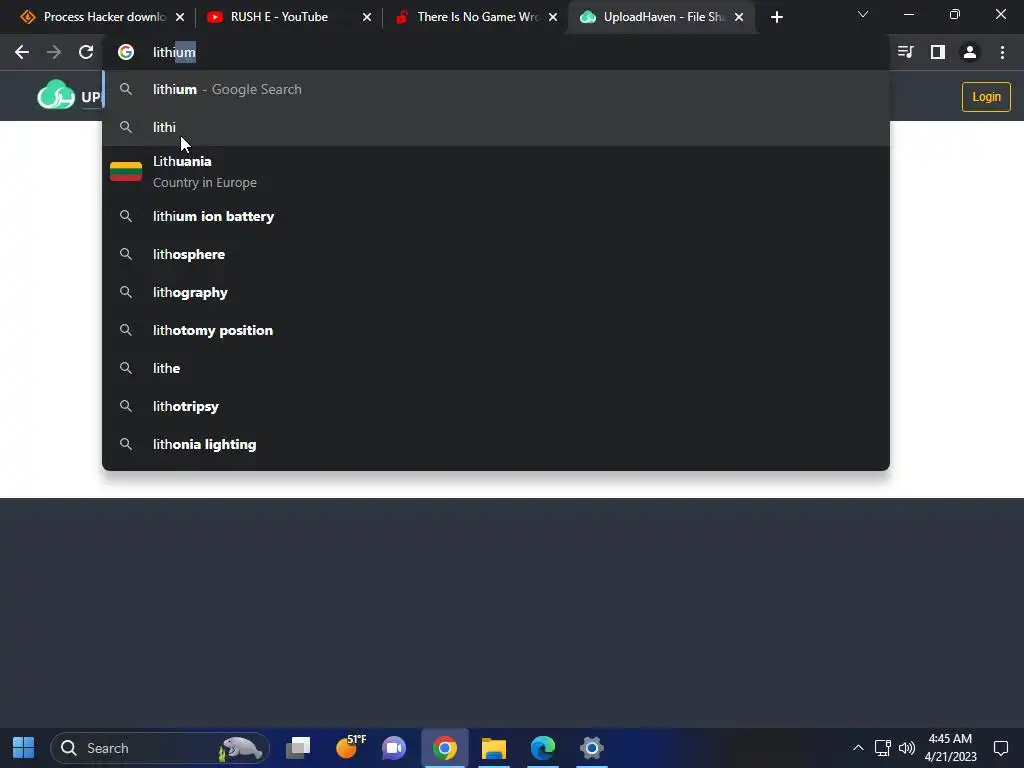Launch Microsoft Edge from the taskbar
1024x768 pixels.
point(543,748)
